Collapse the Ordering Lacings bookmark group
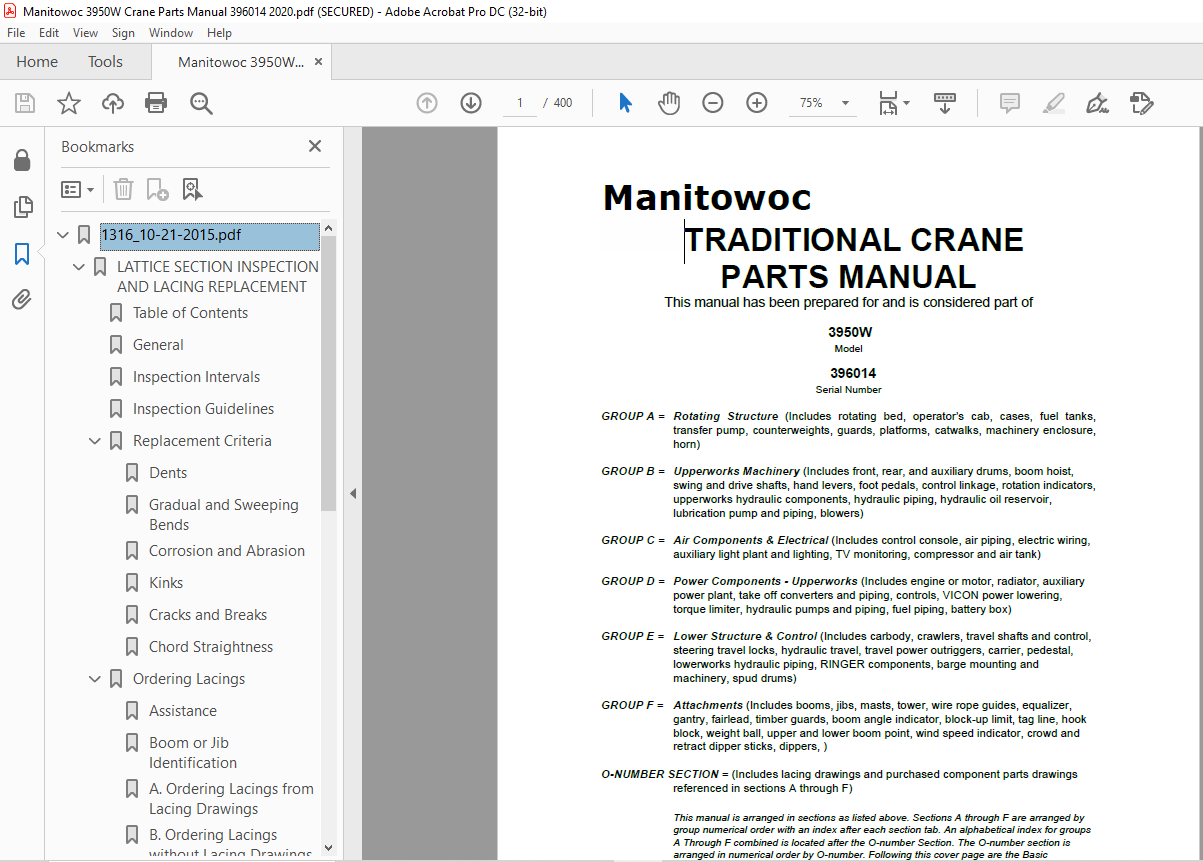 pyautogui.click(x=96, y=679)
